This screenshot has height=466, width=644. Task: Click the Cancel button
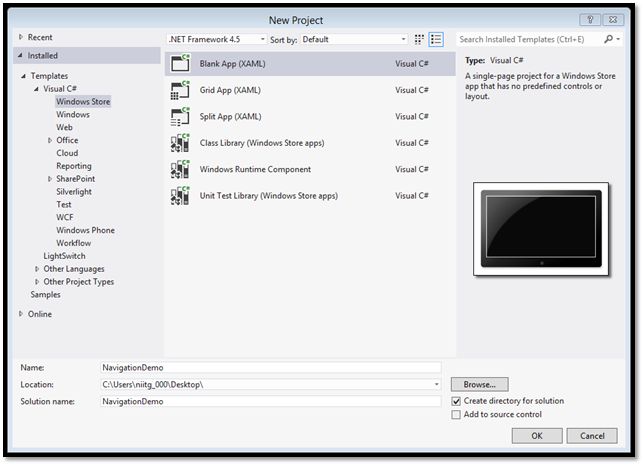[x=592, y=436]
